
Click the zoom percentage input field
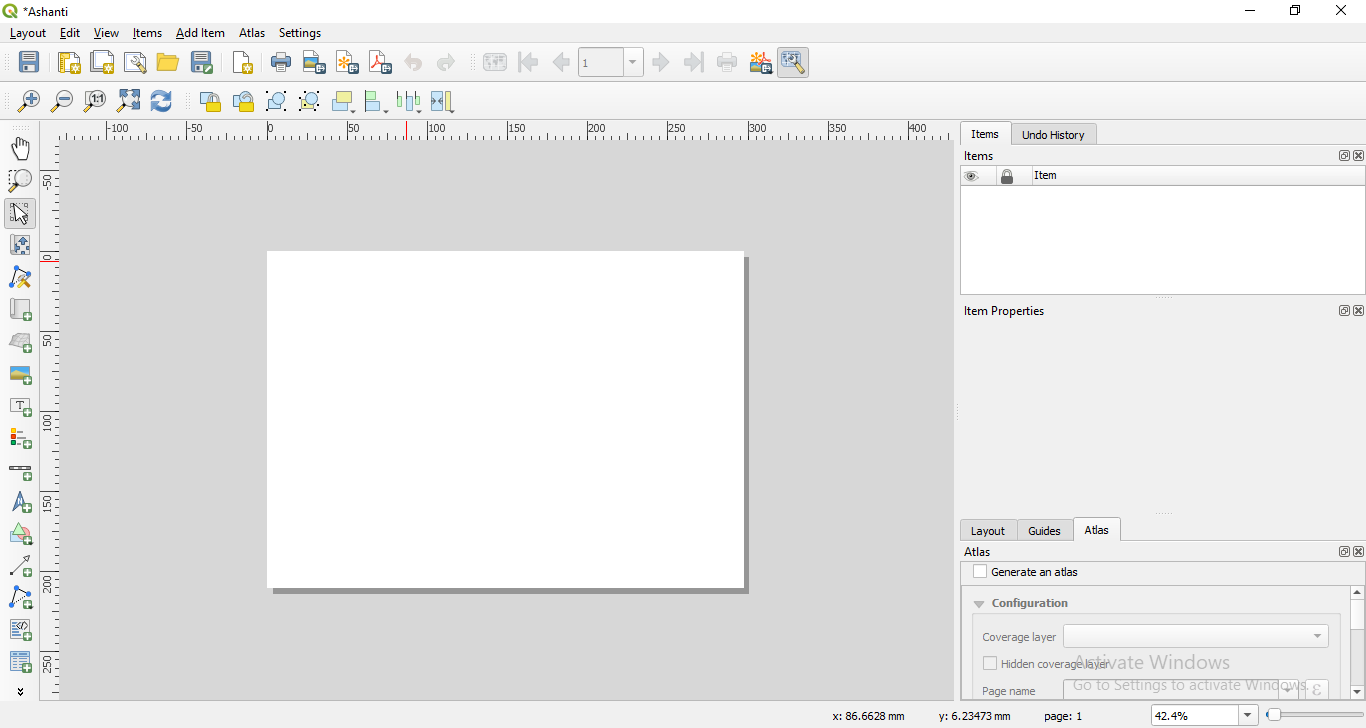tap(1195, 715)
